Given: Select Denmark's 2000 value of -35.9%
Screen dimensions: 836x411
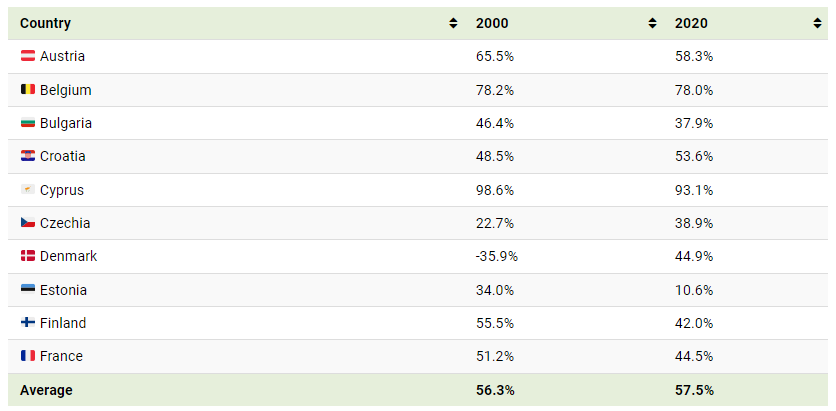Looking at the screenshot, I should (x=497, y=257).
